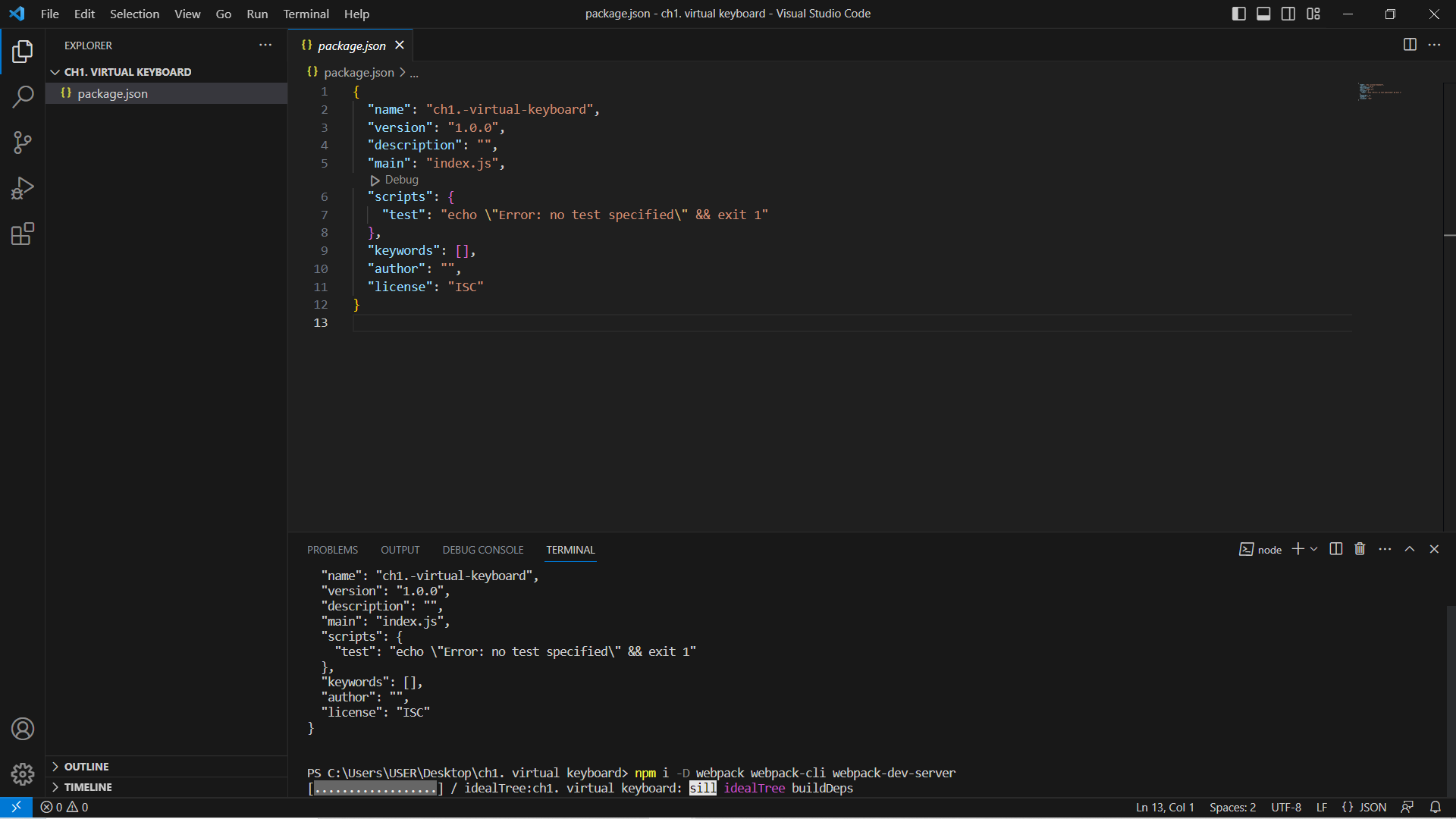Viewport: 1456px width, 819px height.
Task: Open the terminal launch profile dropdown
Action: point(1313,548)
